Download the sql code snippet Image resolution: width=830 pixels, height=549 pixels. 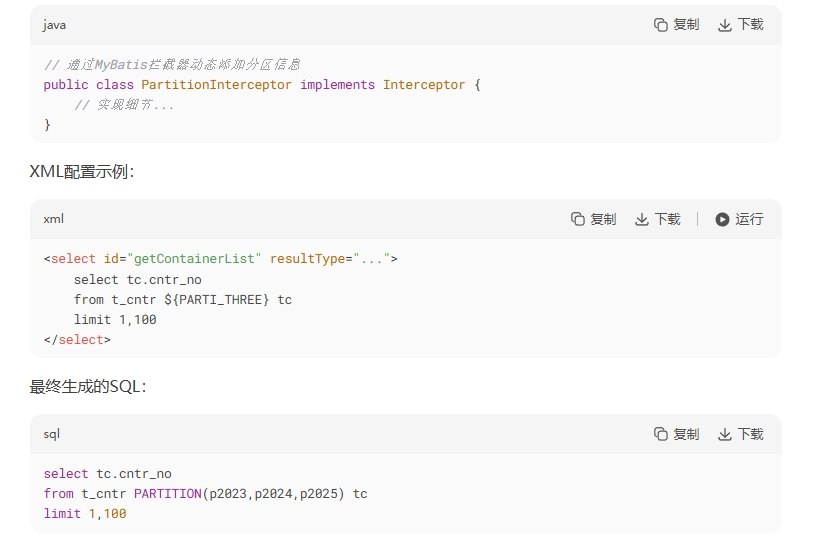point(741,434)
